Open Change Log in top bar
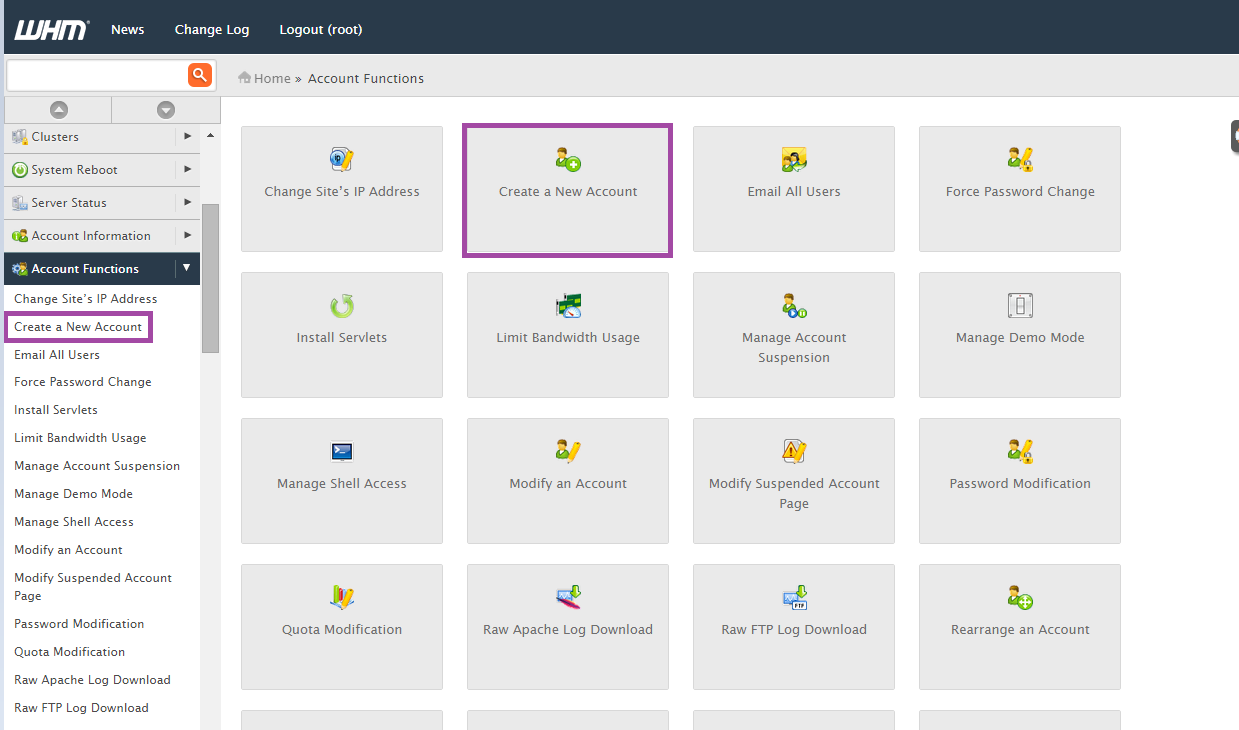 (212, 30)
